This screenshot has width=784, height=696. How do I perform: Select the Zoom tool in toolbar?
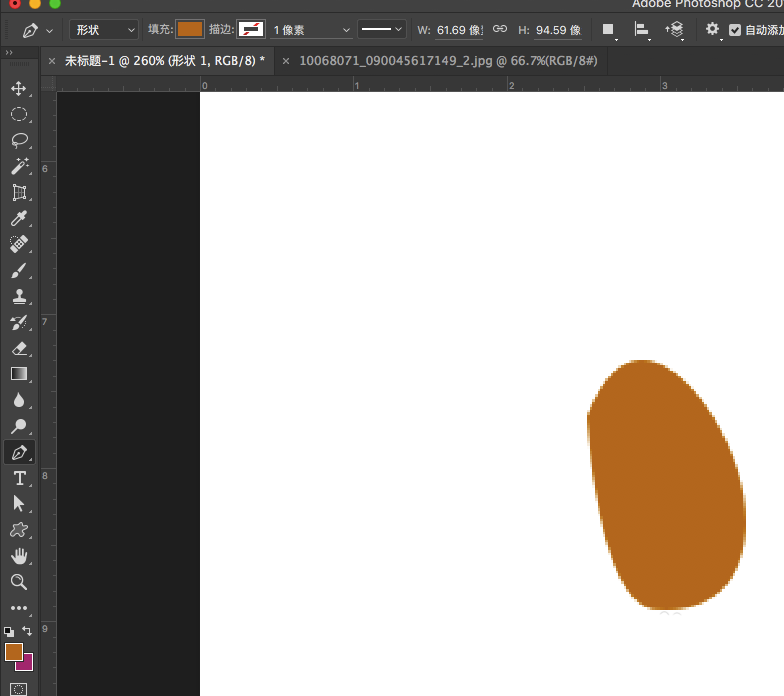point(19,582)
